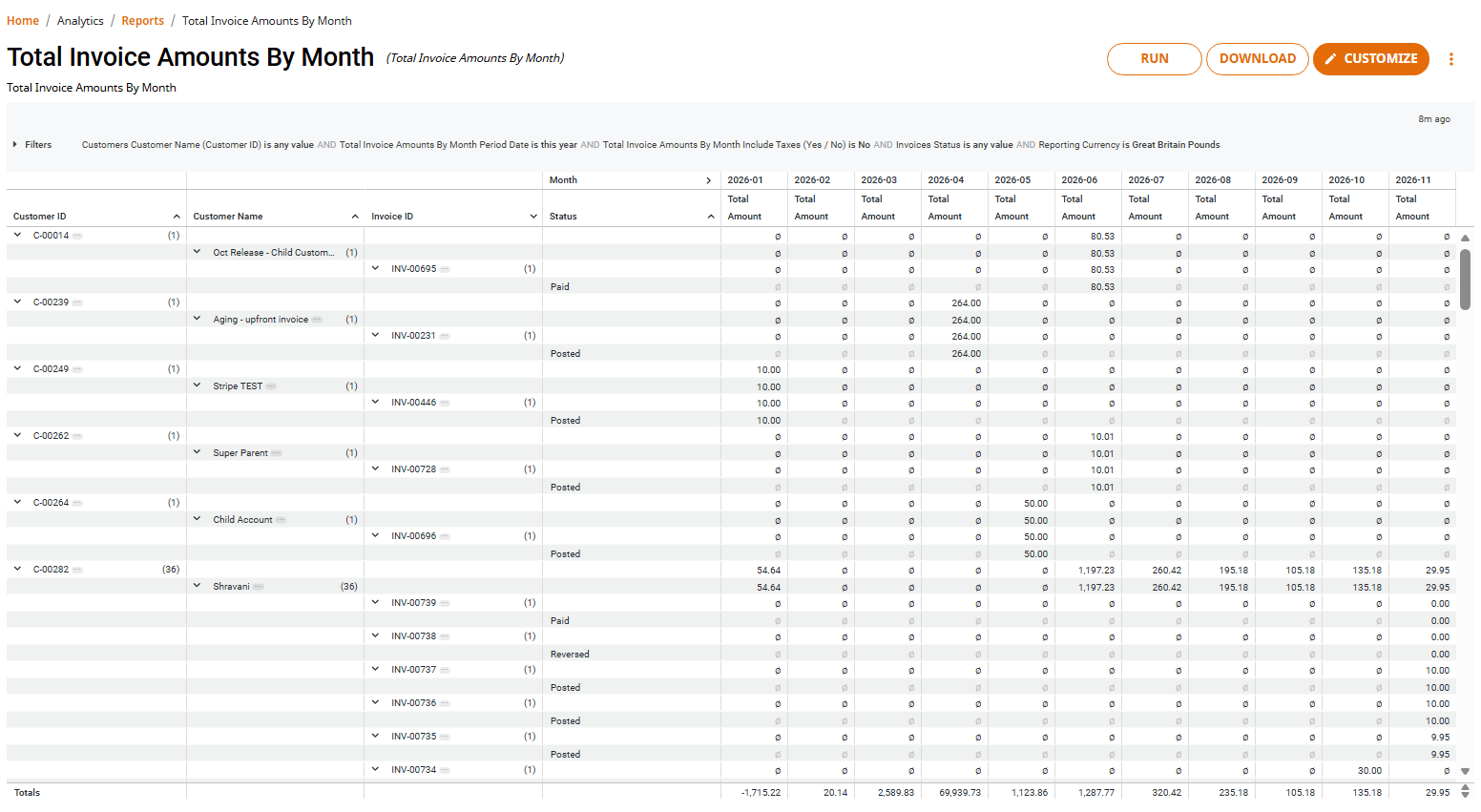Click the 30.00 amount in the INV-00734 row

1369,771
